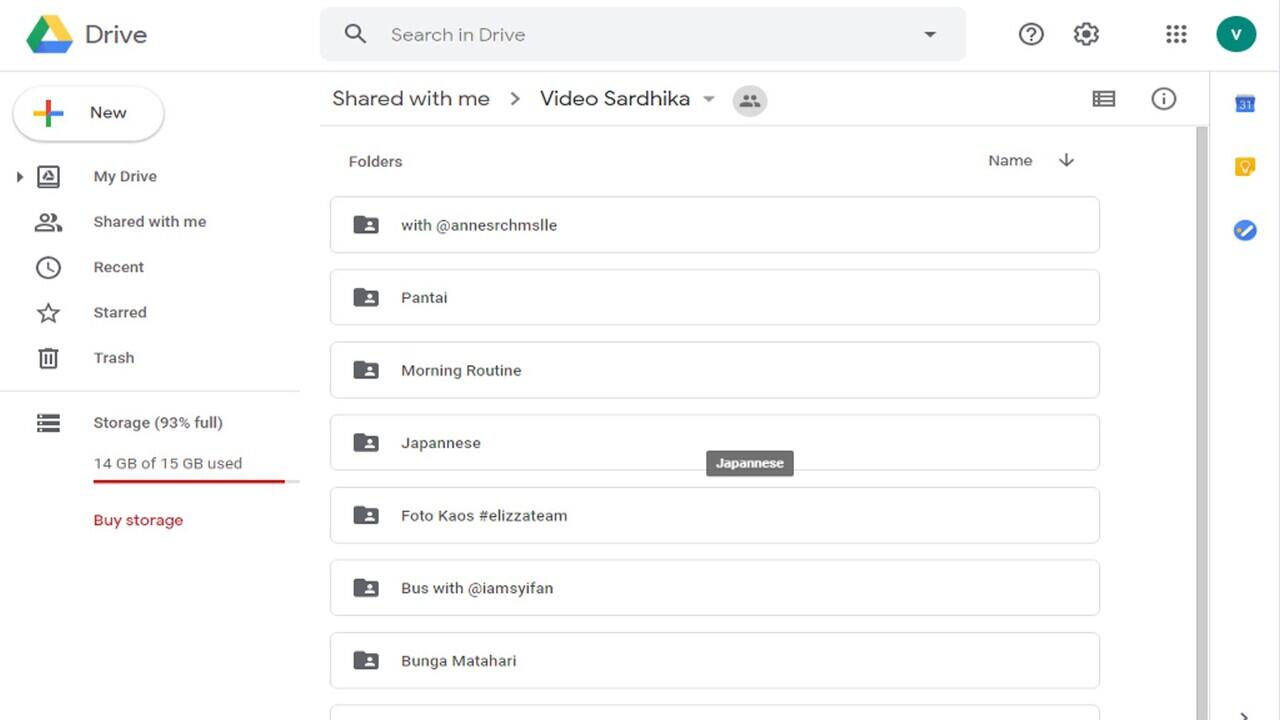1280x720 pixels.
Task: Click the Google Drive logo
Action: point(50,34)
